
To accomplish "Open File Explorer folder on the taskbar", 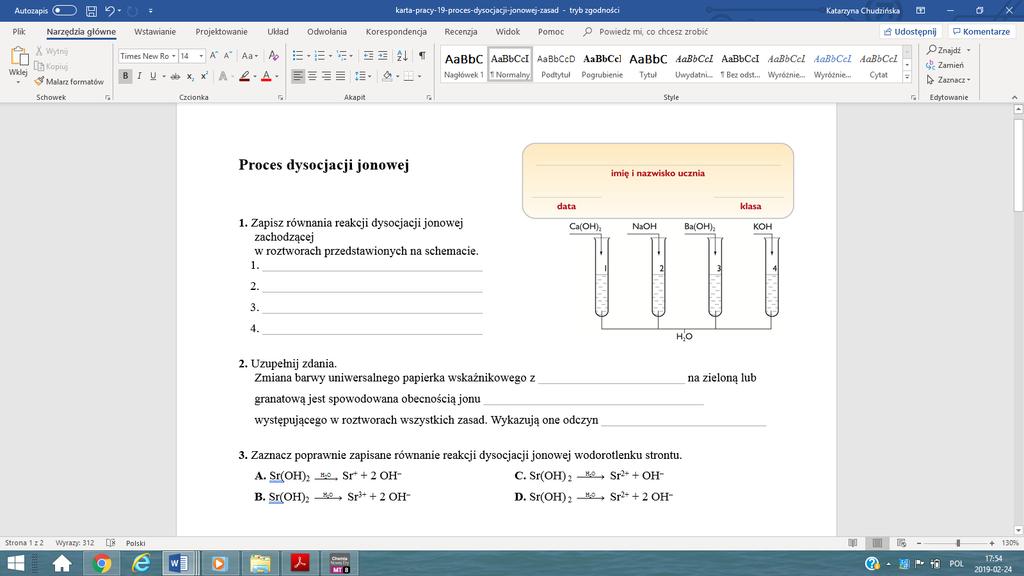I will pos(259,563).
